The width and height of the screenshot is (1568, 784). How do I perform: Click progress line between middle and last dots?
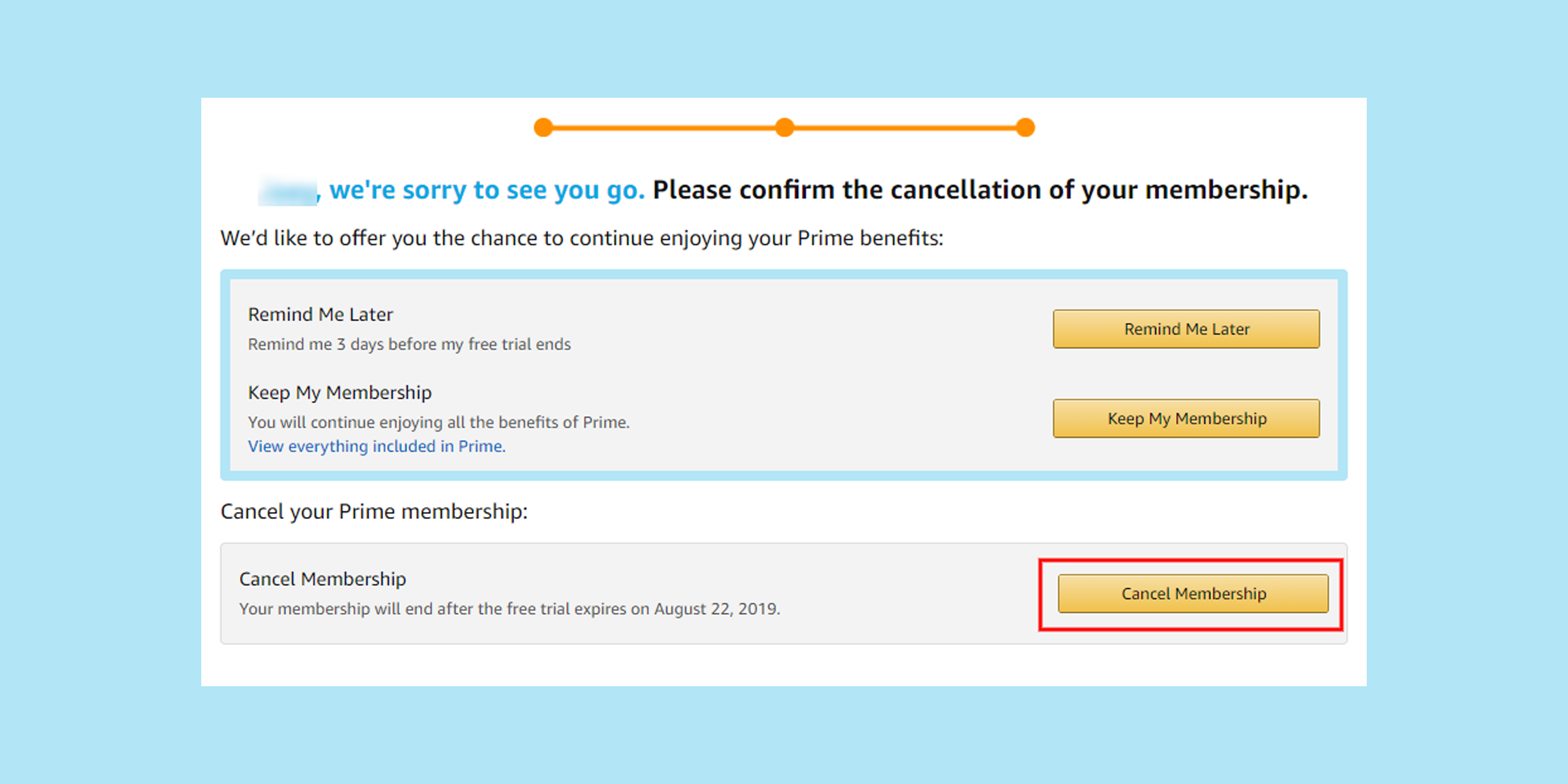(905, 128)
